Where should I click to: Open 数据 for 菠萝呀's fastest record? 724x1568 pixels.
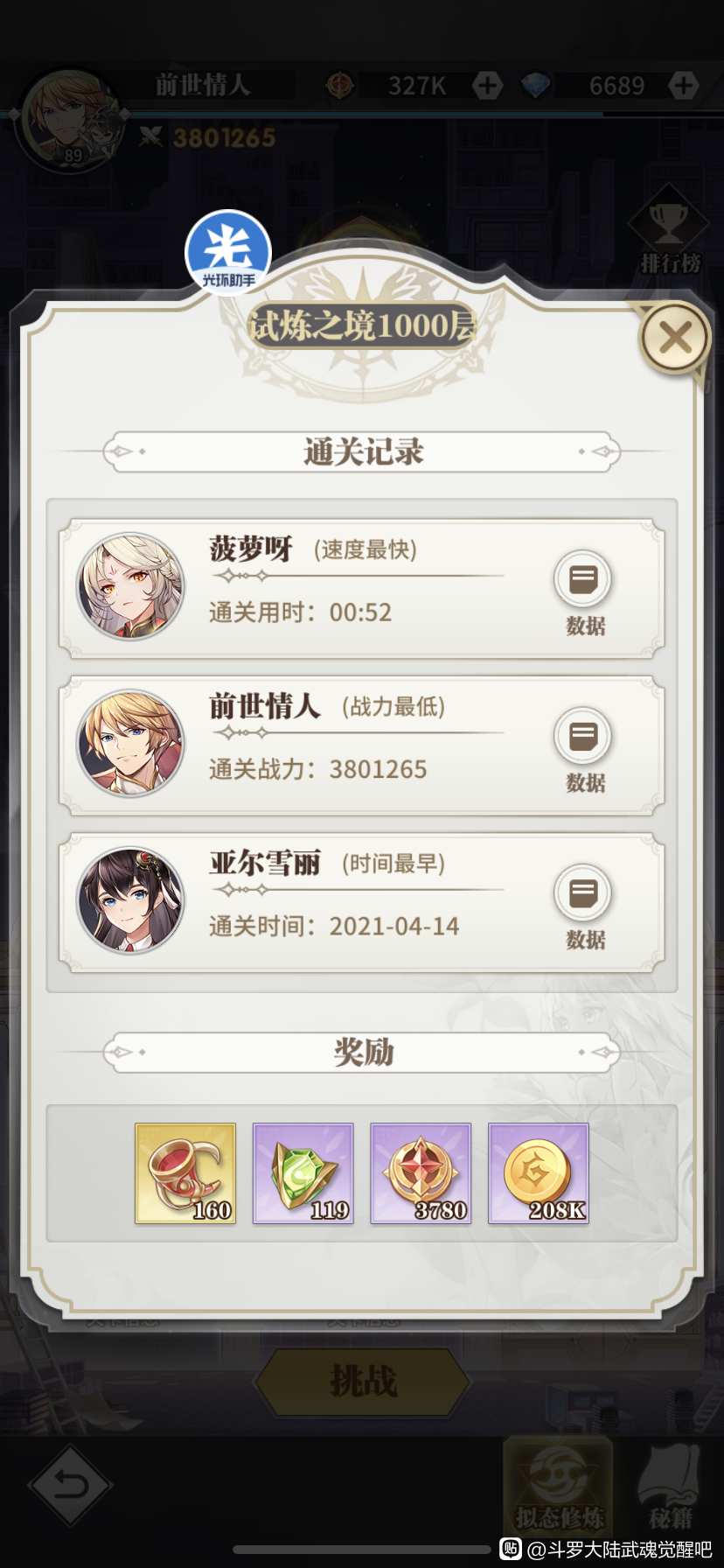583,592
